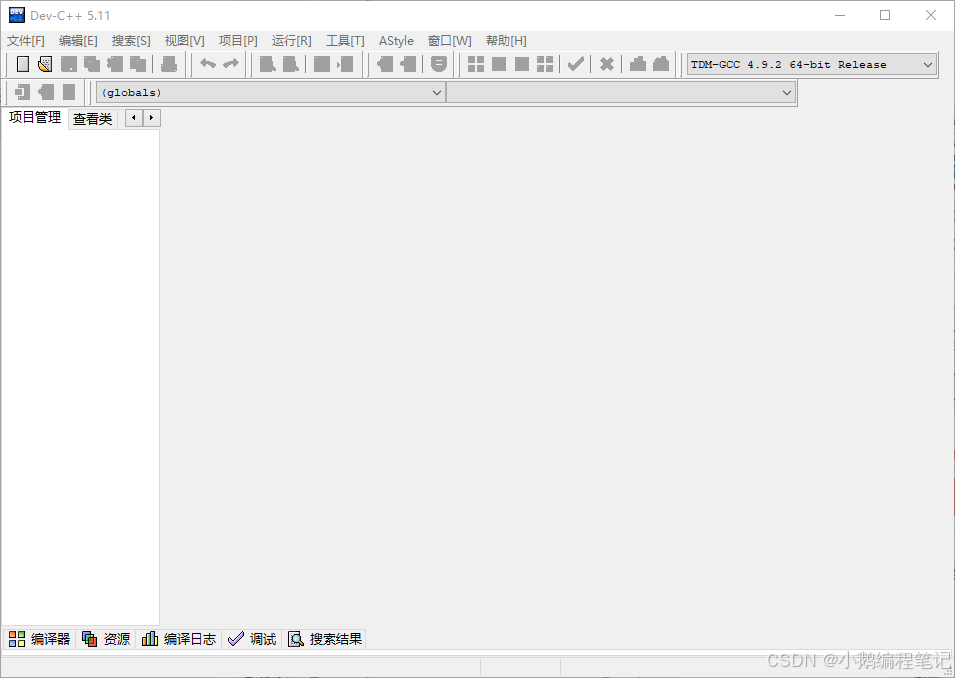Click left arrow beside 查看类 tab
This screenshot has width=955, height=678.
pyautogui.click(x=133, y=118)
